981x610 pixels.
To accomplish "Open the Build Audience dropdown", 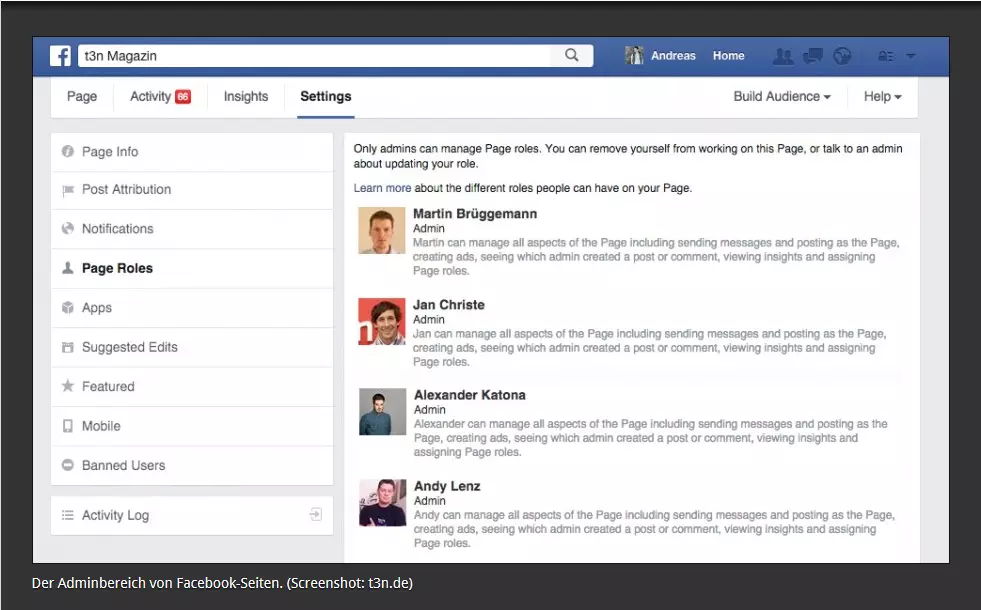I will coord(782,97).
